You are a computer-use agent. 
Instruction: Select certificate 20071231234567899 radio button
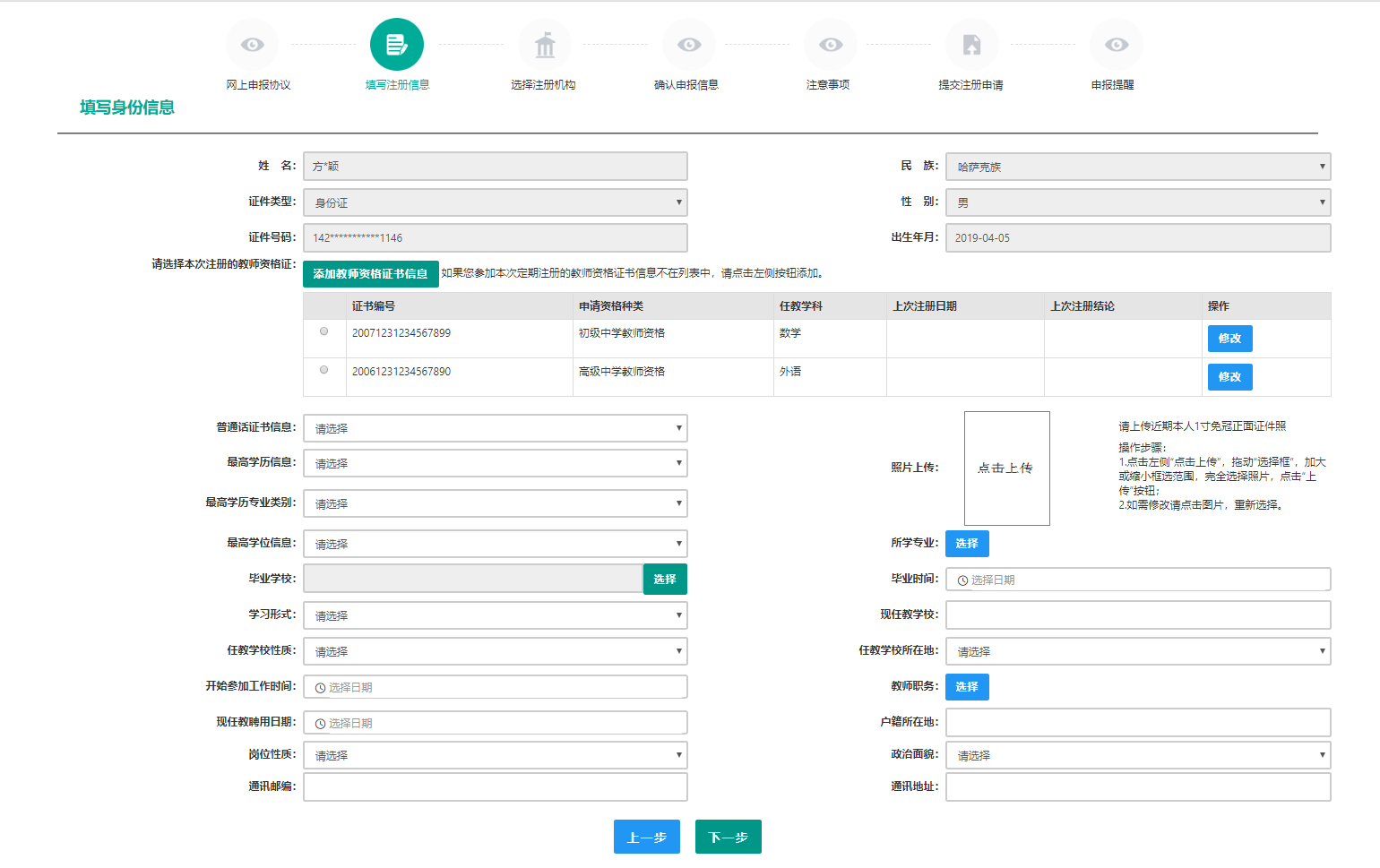click(324, 331)
